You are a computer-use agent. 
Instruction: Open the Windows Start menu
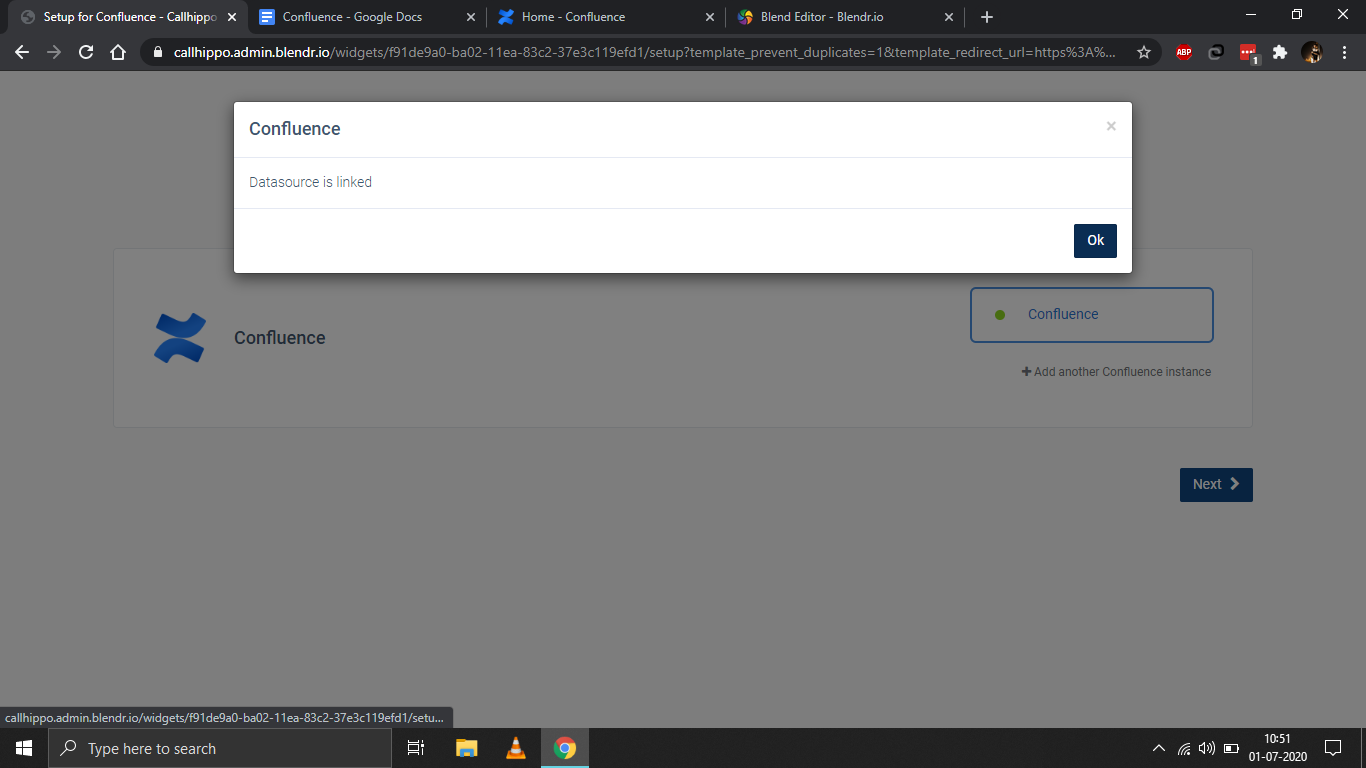pyautogui.click(x=24, y=748)
